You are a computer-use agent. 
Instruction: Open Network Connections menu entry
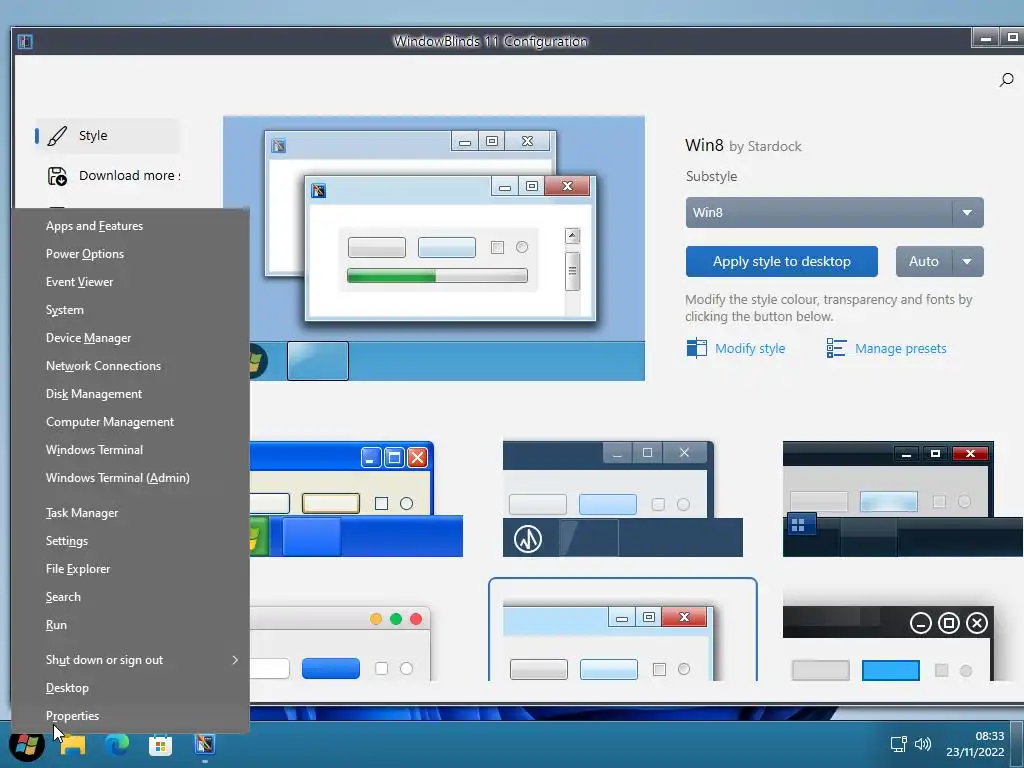pos(131,366)
